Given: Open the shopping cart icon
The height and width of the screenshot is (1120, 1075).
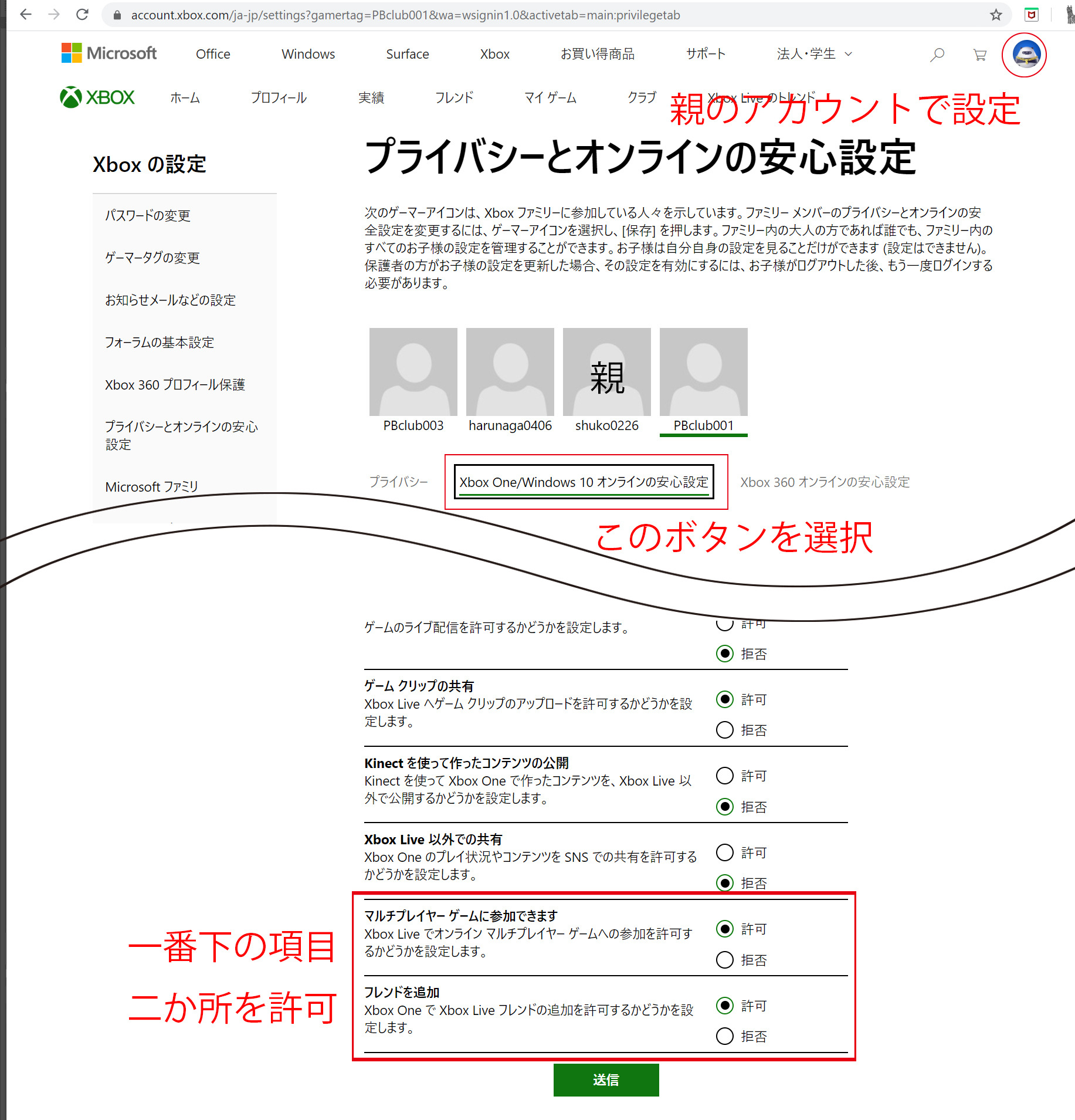Looking at the screenshot, I should click(979, 55).
